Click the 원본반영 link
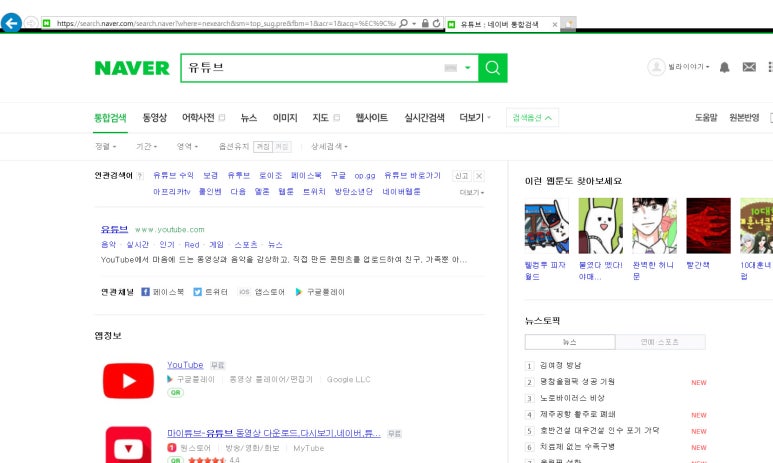The image size is (773, 463). click(744, 117)
